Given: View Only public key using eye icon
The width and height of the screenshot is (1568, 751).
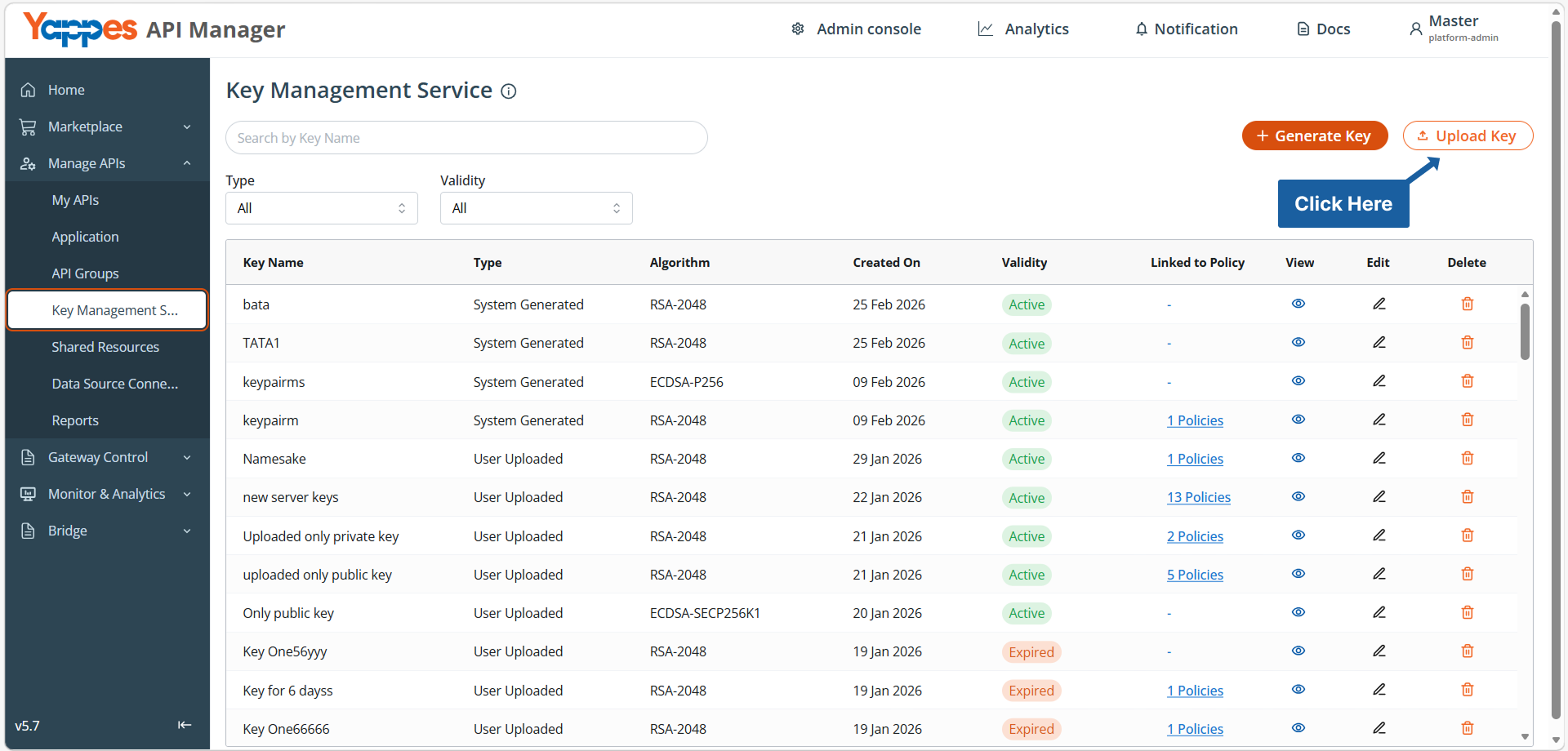Looking at the screenshot, I should click(x=1298, y=612).
